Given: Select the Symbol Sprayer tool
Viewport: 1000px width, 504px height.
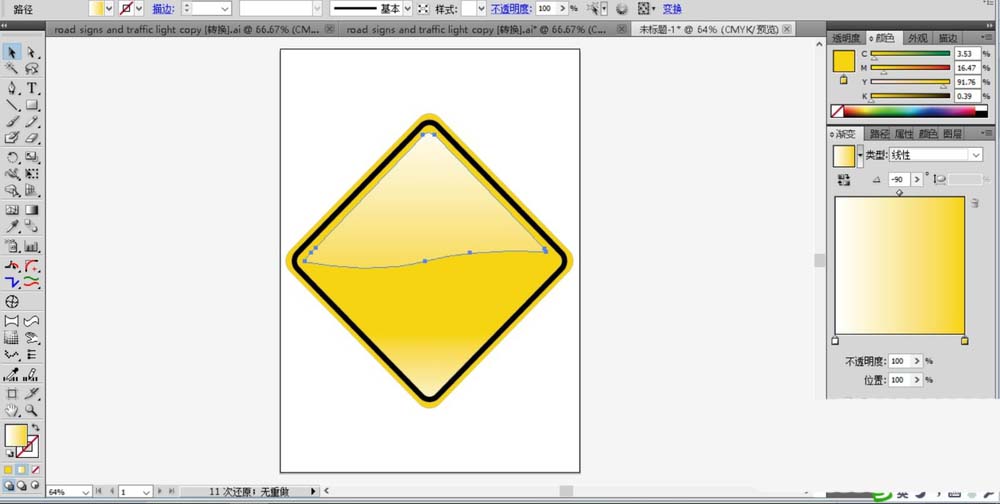Looking at the screenshot, I should click(12, 246).
